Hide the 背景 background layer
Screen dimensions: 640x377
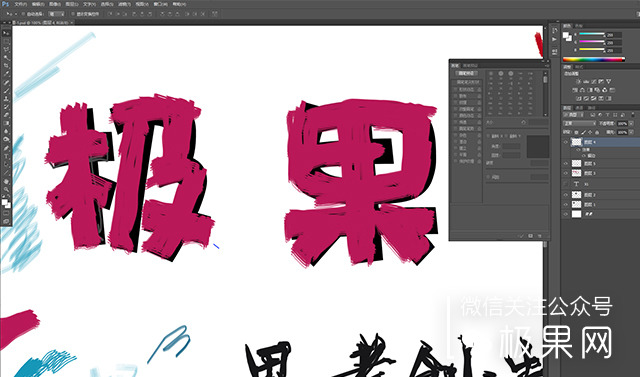click(566, 214)
